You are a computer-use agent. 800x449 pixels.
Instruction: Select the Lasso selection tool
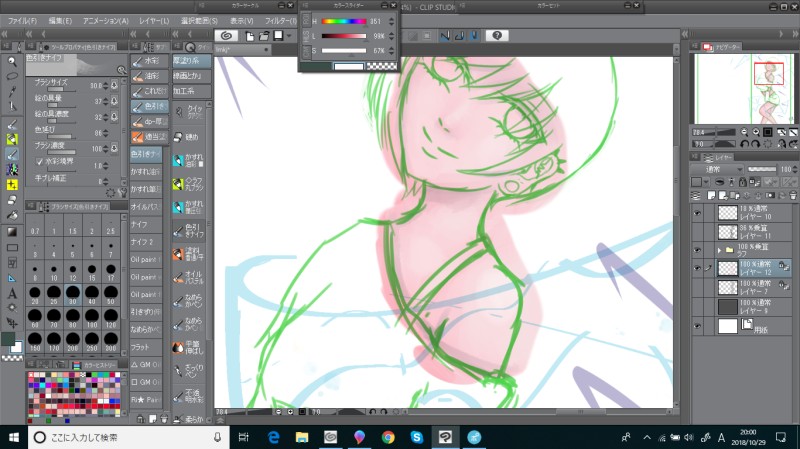(12, 77)
